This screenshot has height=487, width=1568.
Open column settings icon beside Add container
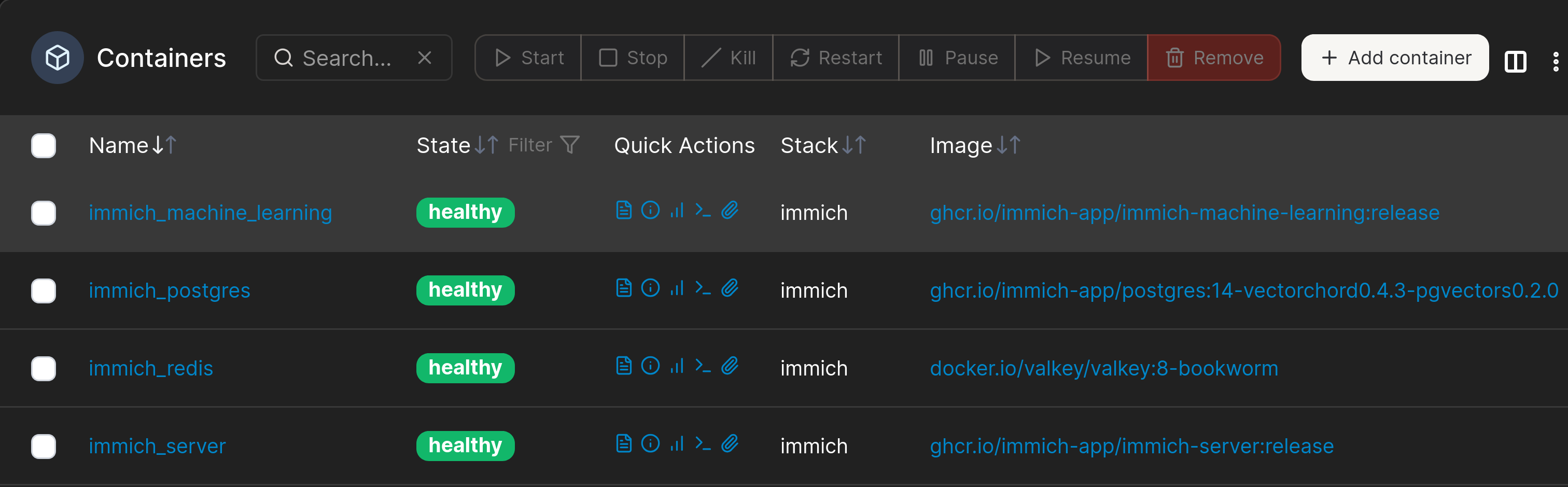pyautogui.click(x=1515, y=60)
